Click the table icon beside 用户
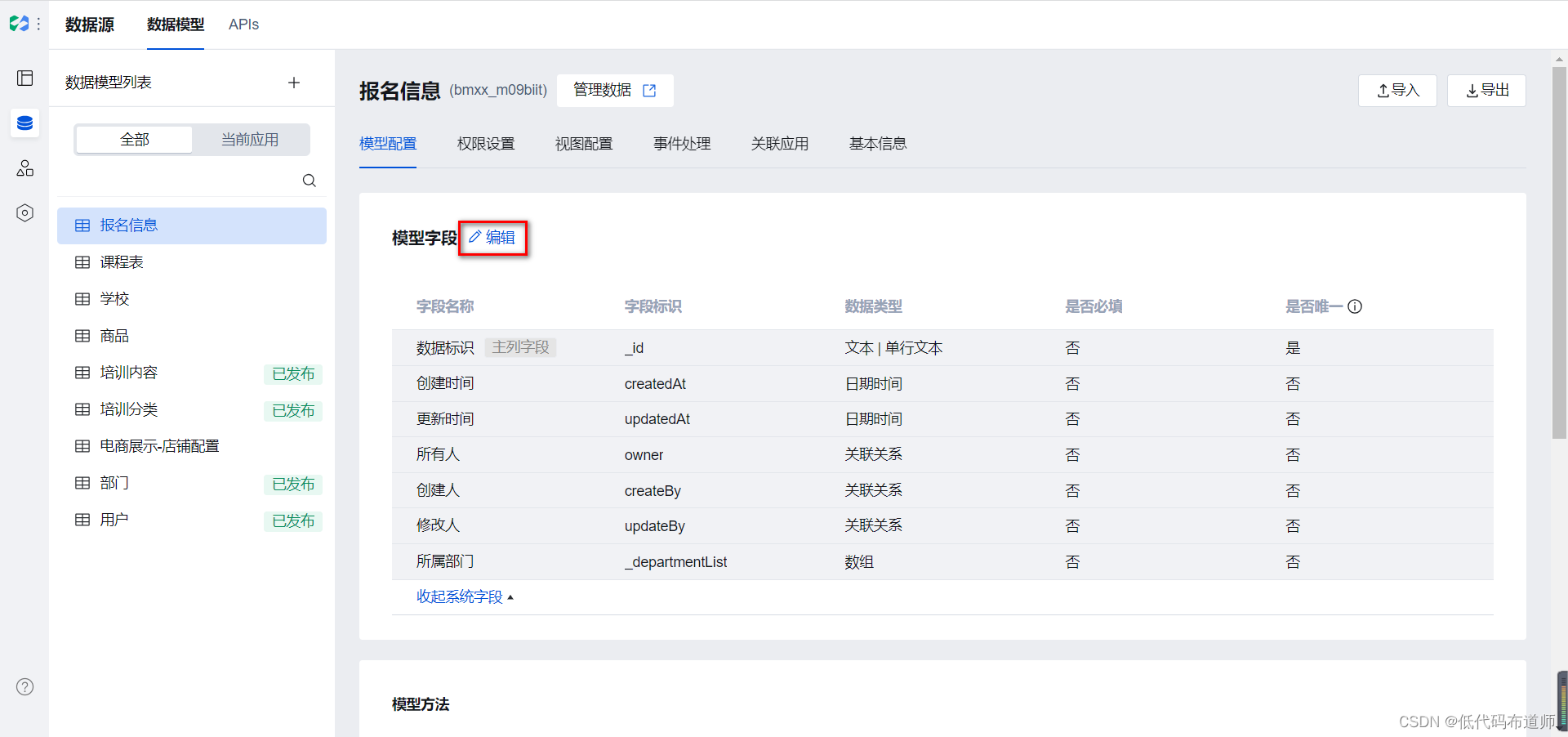1568x737 pixels. 82,520
